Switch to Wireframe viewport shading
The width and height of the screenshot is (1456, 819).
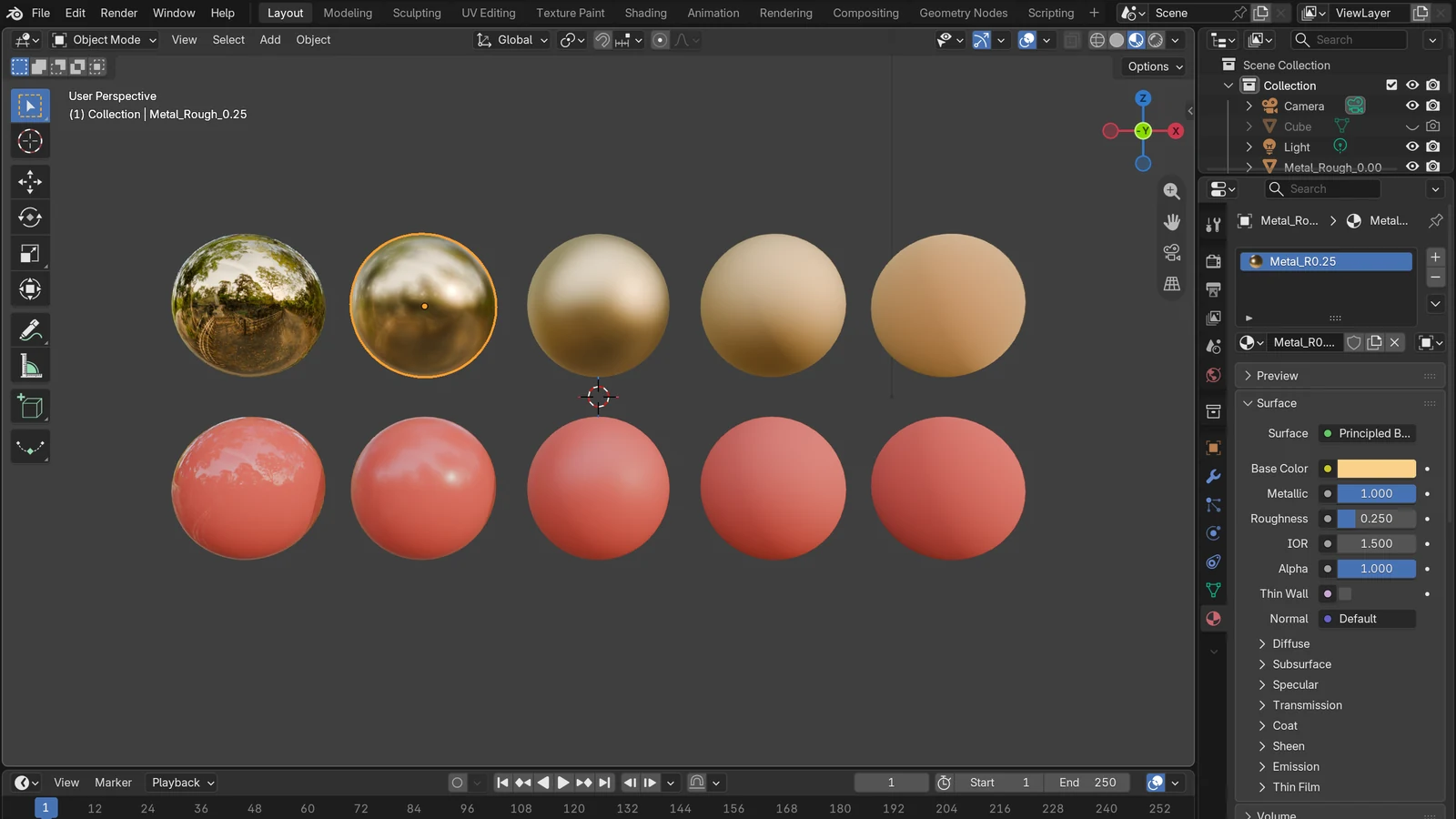point(1097,40)
